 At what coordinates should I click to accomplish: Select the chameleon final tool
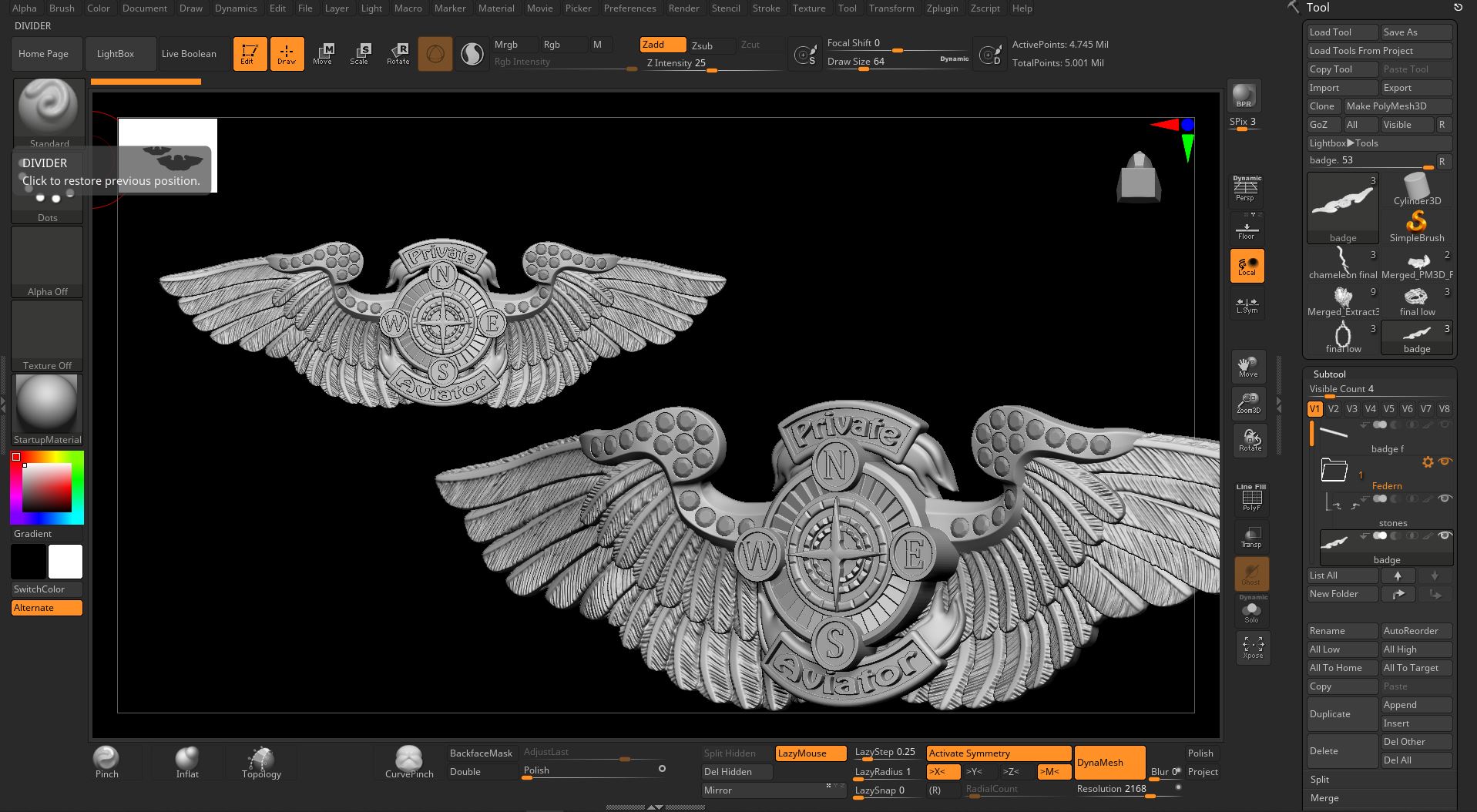[x=1342, y=263]
